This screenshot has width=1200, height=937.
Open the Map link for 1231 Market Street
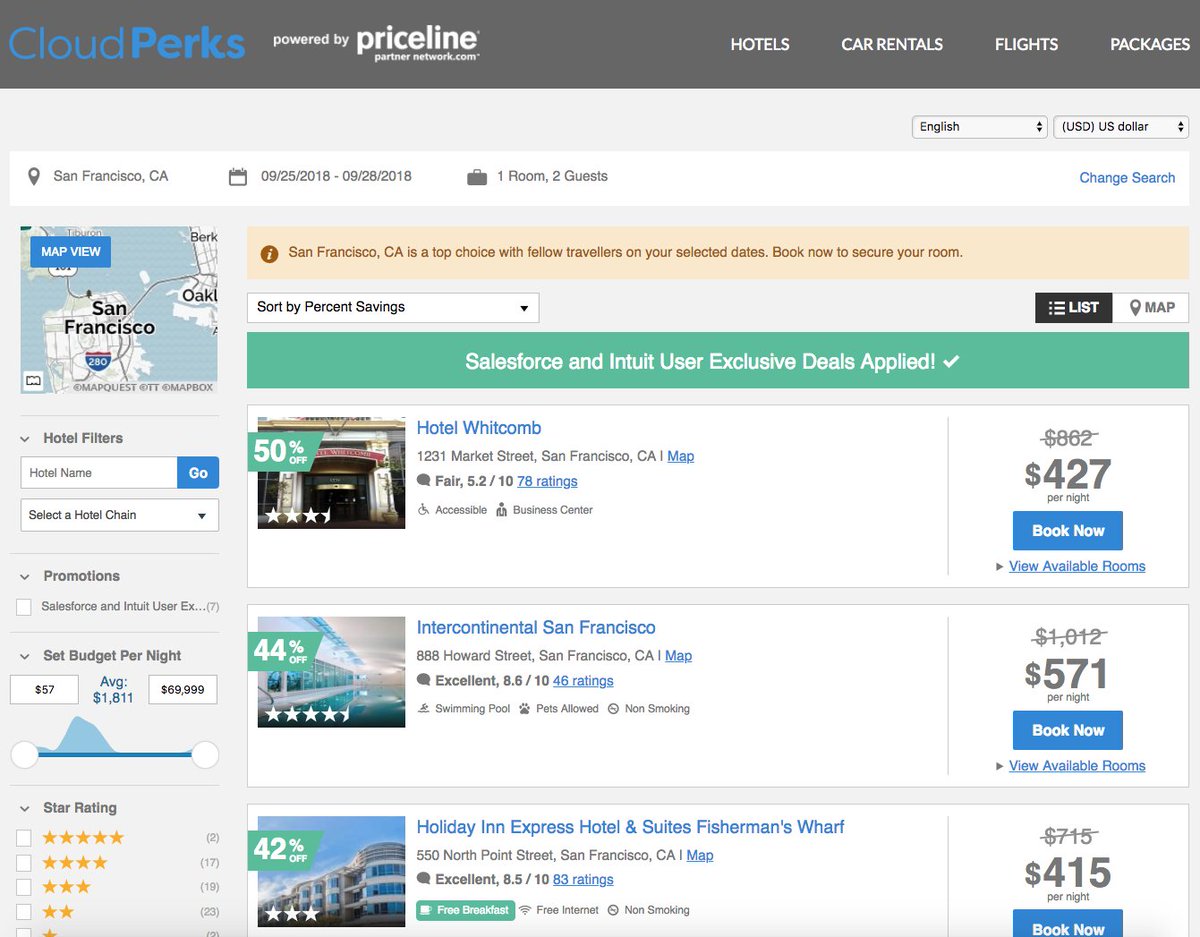click(x=681, y=456)
